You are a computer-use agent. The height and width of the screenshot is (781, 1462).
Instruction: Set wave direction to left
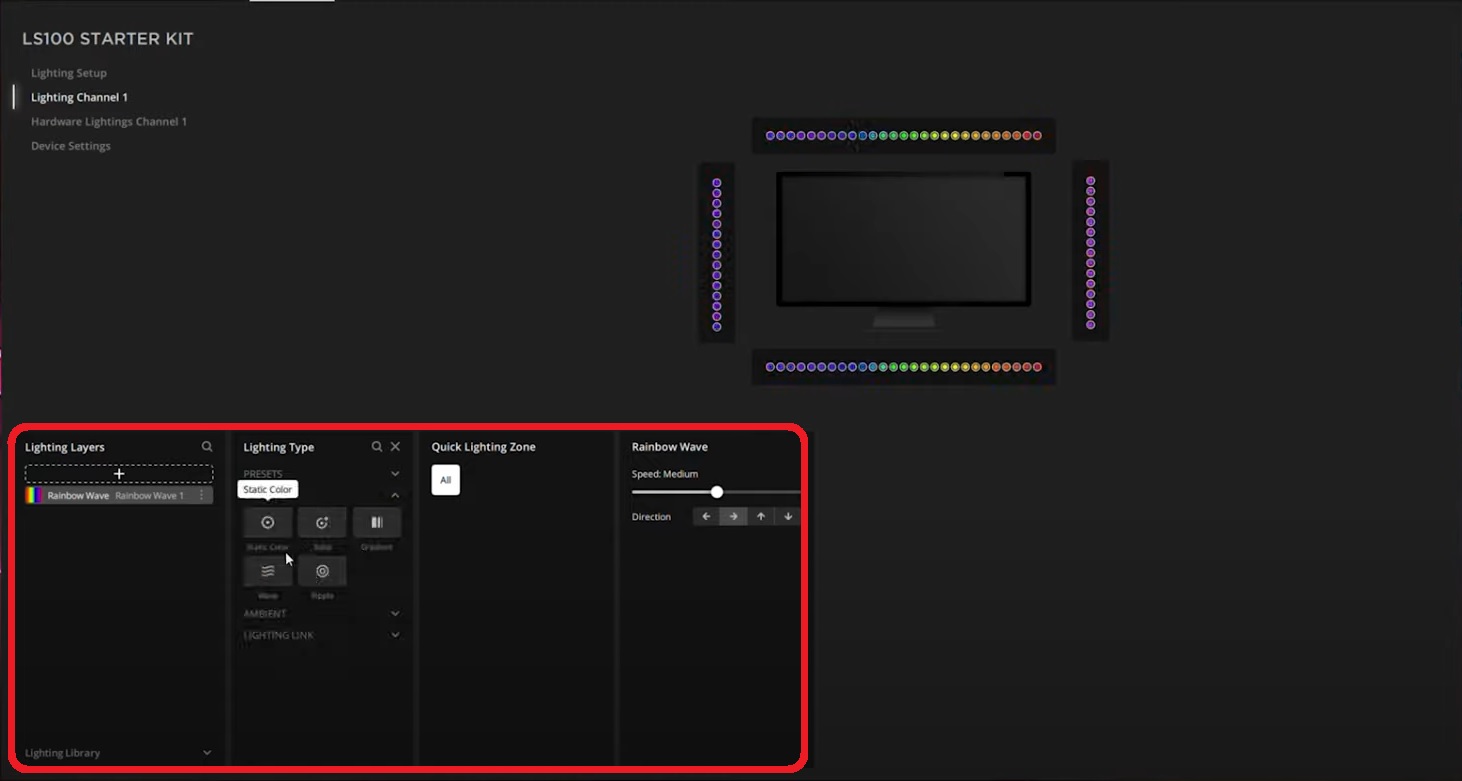coord(706,516)
